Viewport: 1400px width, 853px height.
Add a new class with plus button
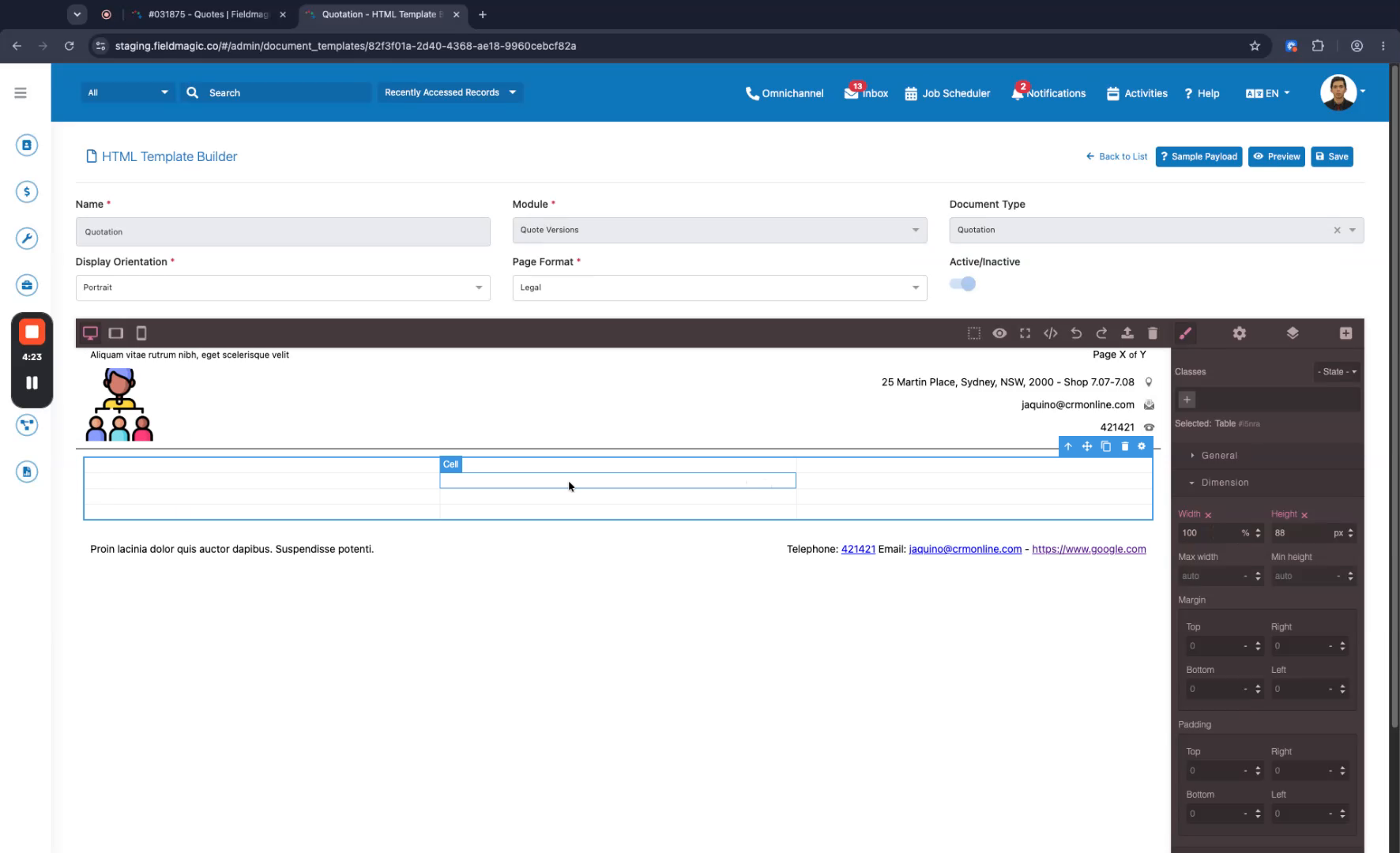click(x=1187, y=400)
